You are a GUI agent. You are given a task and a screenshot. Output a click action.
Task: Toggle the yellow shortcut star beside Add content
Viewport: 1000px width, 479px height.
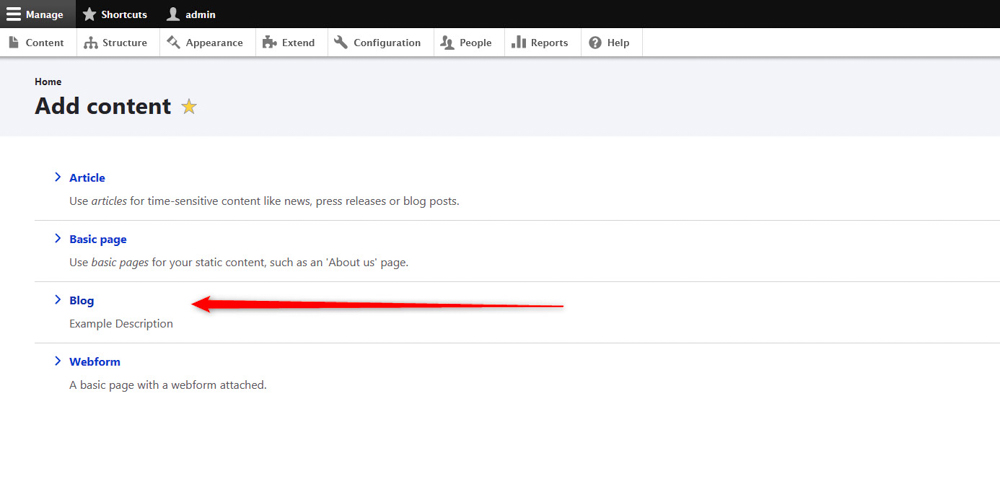[x=189, y=107]
